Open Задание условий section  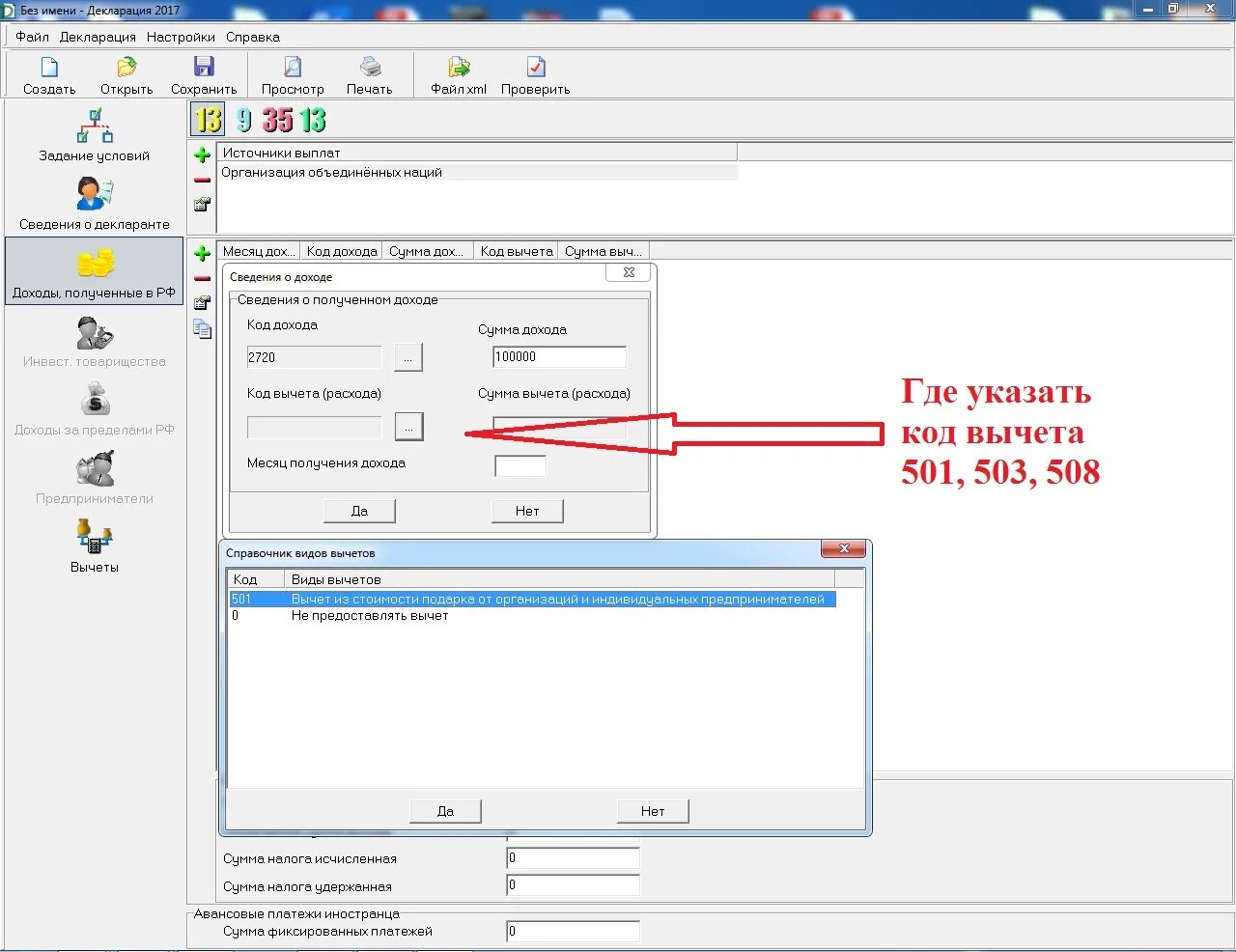pos(95,133)
